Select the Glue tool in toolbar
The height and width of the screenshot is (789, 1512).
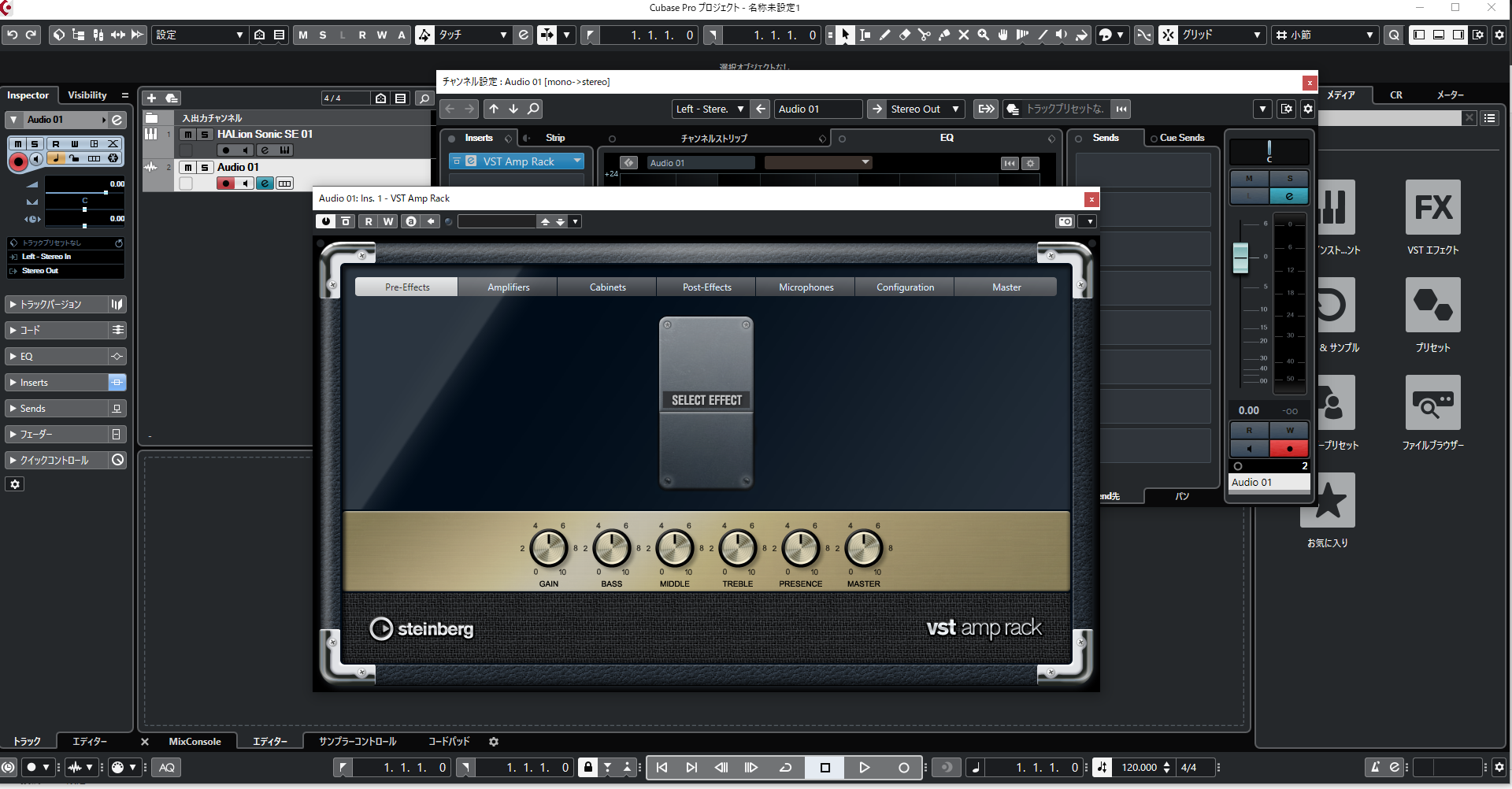[x=943, y=35]
